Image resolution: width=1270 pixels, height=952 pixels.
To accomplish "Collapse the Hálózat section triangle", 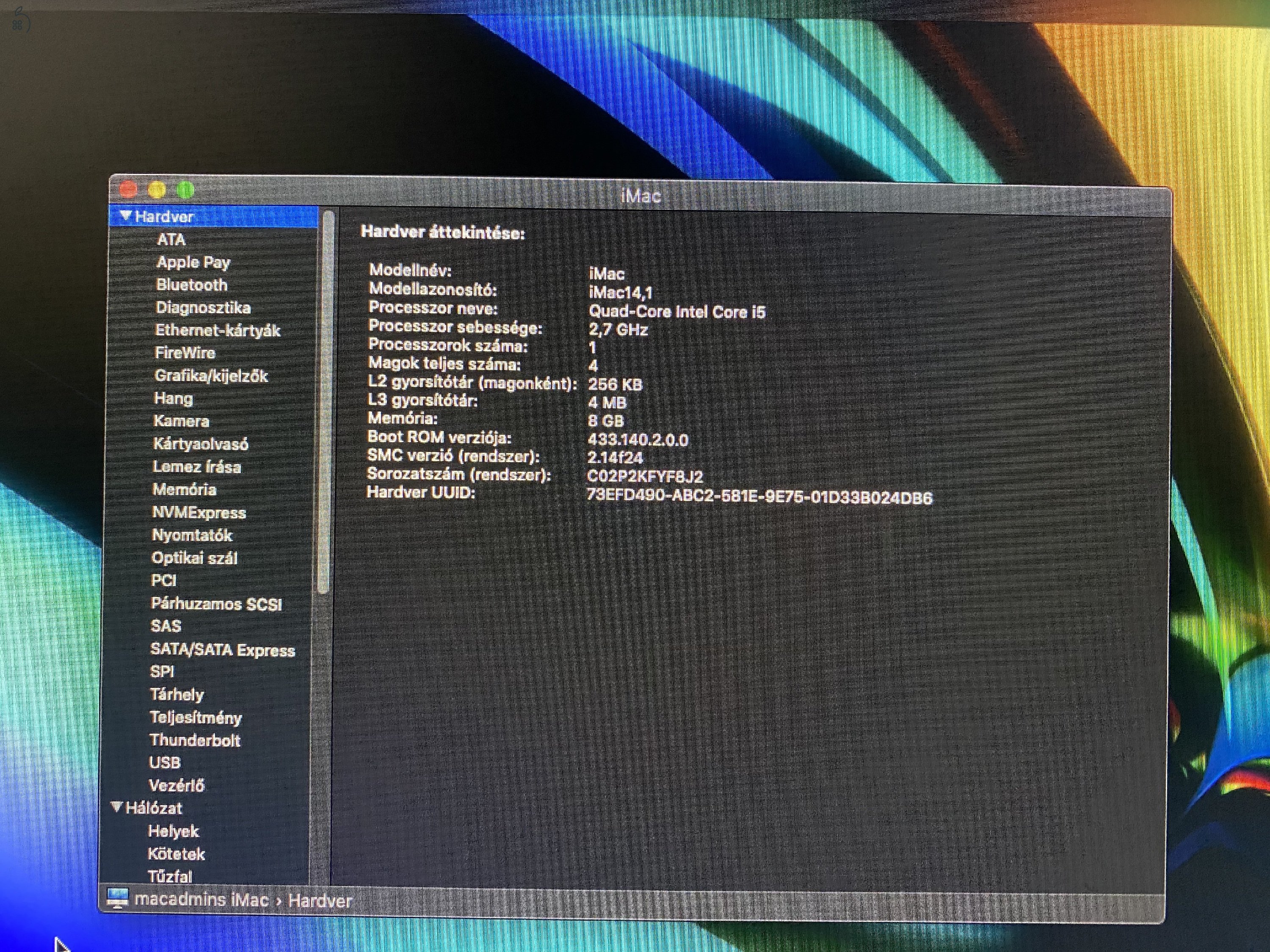I will click(x=116, y=807).
